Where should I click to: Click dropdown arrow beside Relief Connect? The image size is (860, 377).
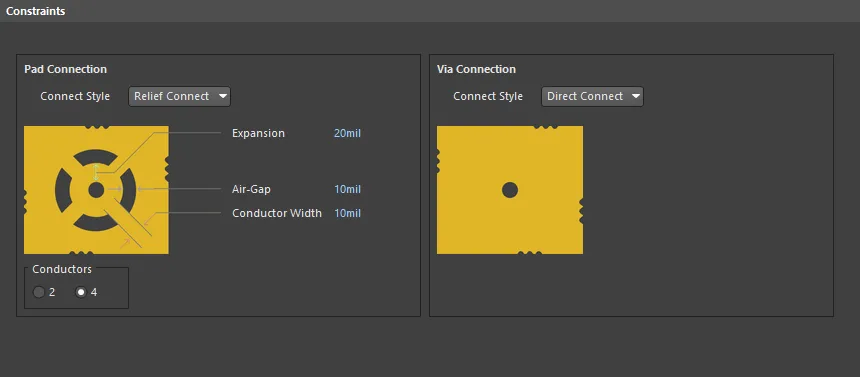(222, 96)
